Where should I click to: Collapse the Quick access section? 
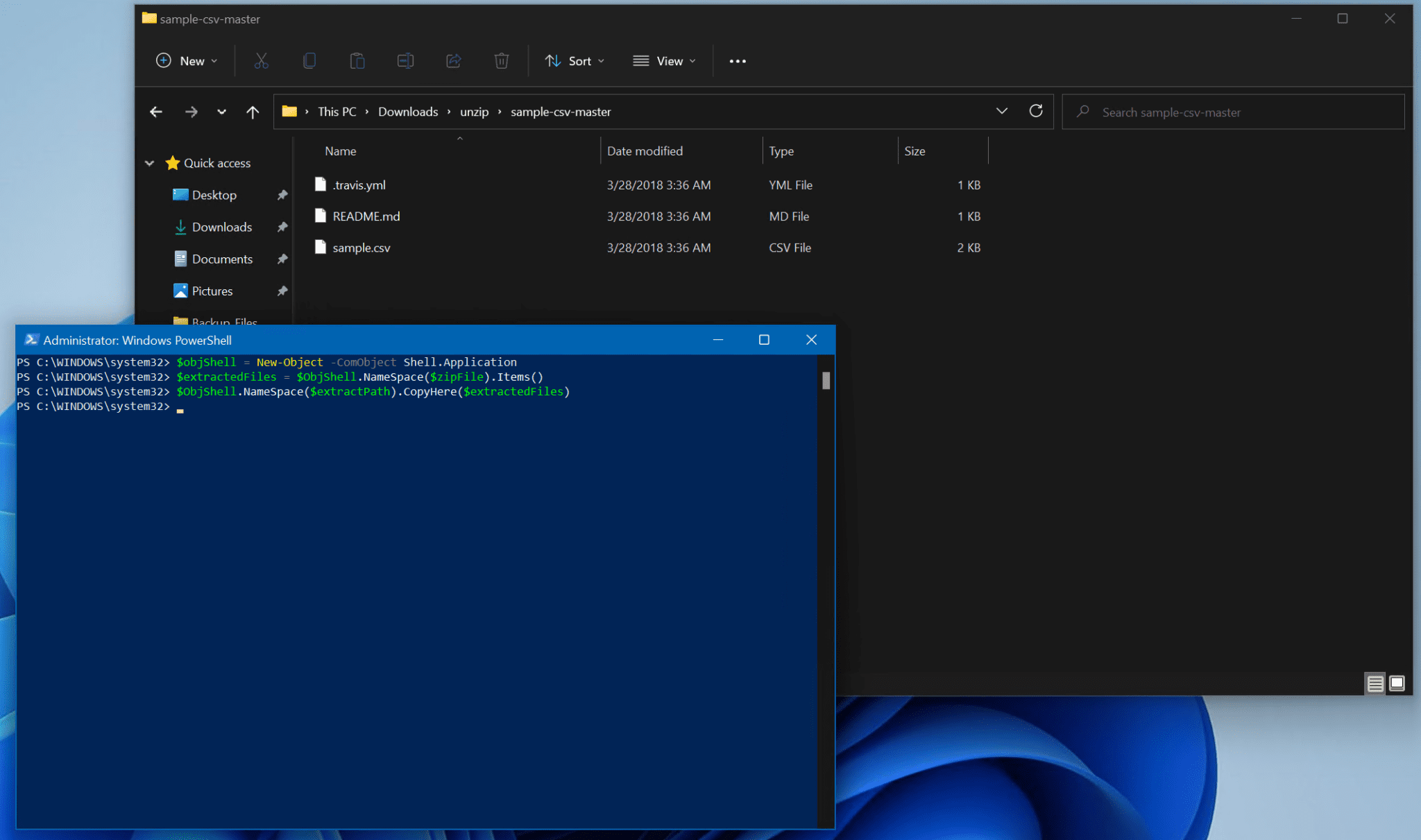click(x=150, y=163)
